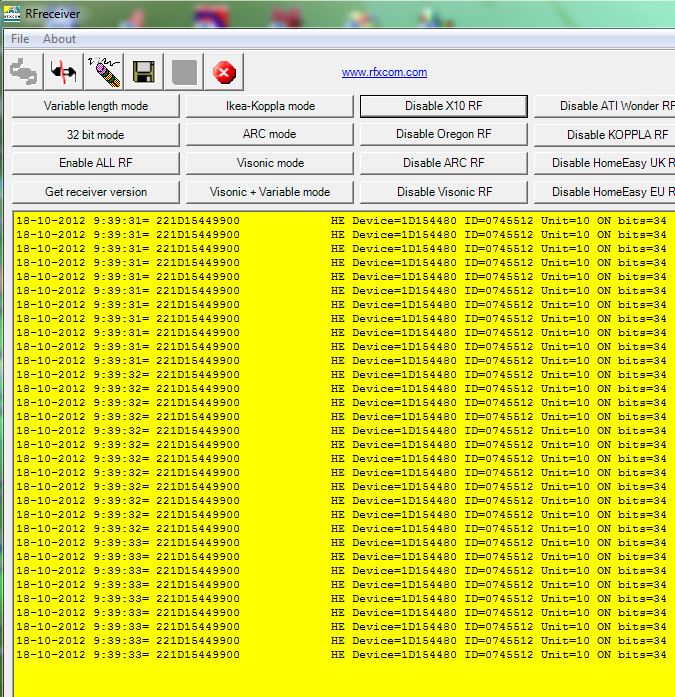The image size is (675, 697).
Task: Disable Oregon RF reception
Action: point(444,134)
